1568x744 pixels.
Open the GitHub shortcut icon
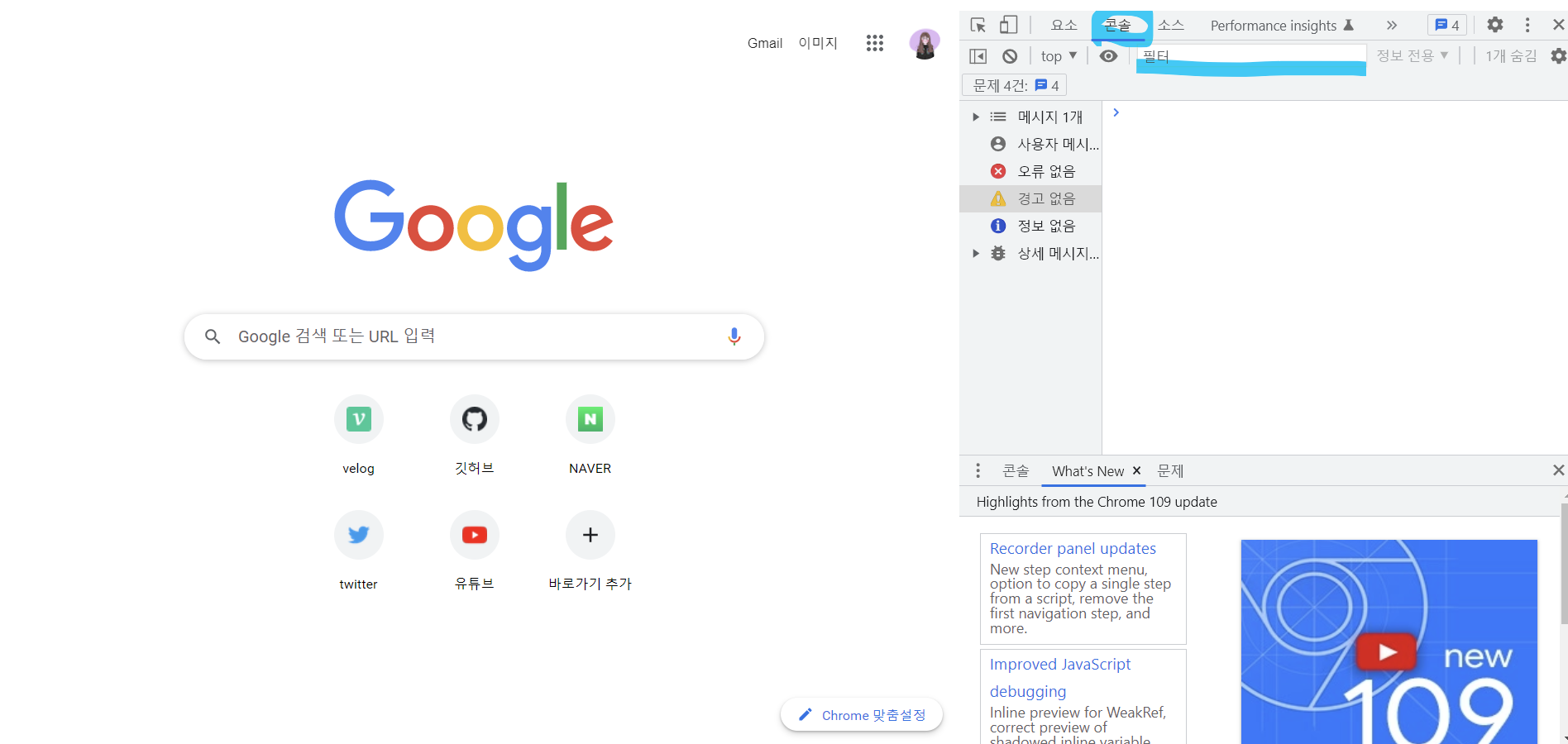(x=474, y=419)
